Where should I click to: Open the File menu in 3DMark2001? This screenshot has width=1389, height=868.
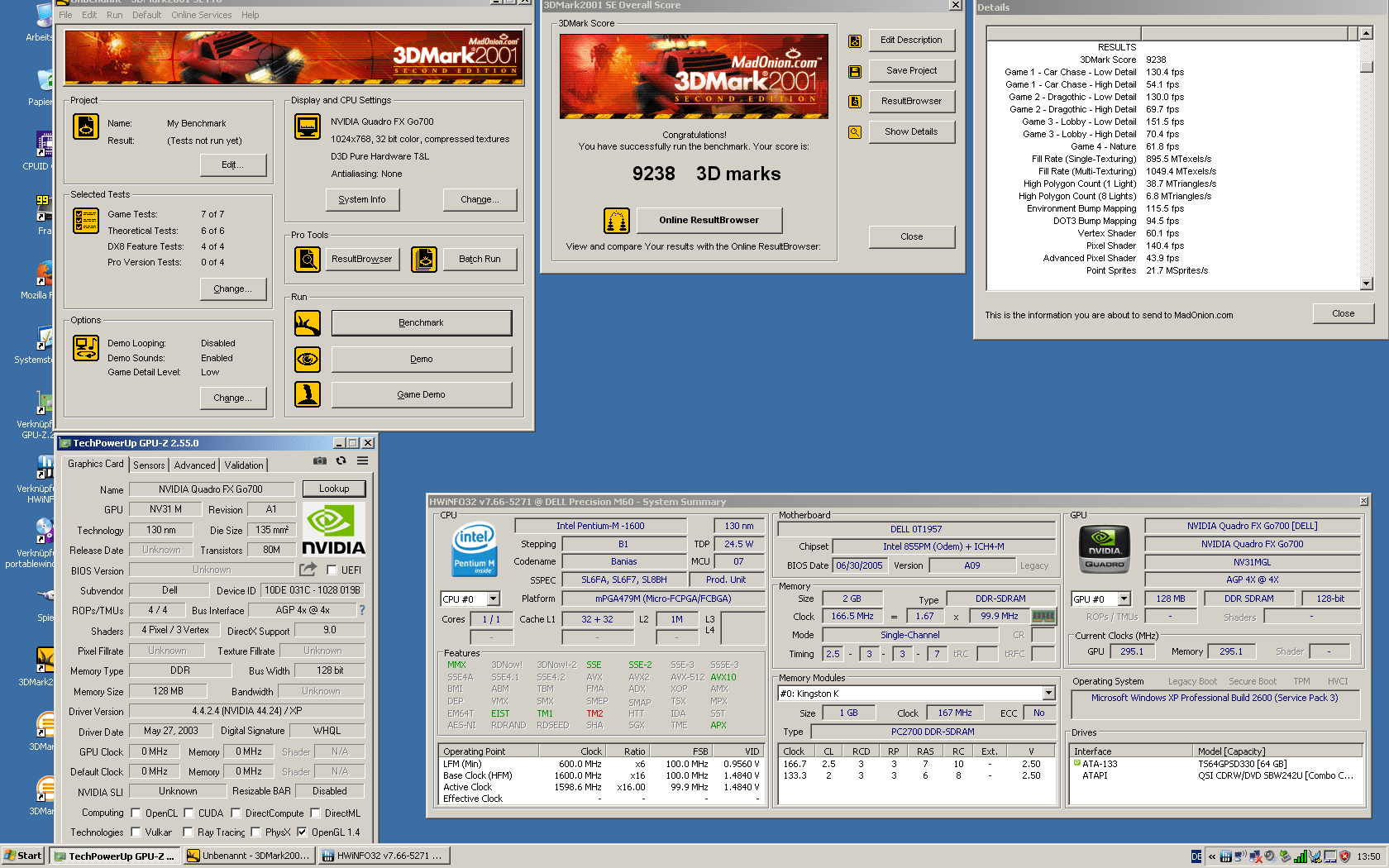pos(65,15)
